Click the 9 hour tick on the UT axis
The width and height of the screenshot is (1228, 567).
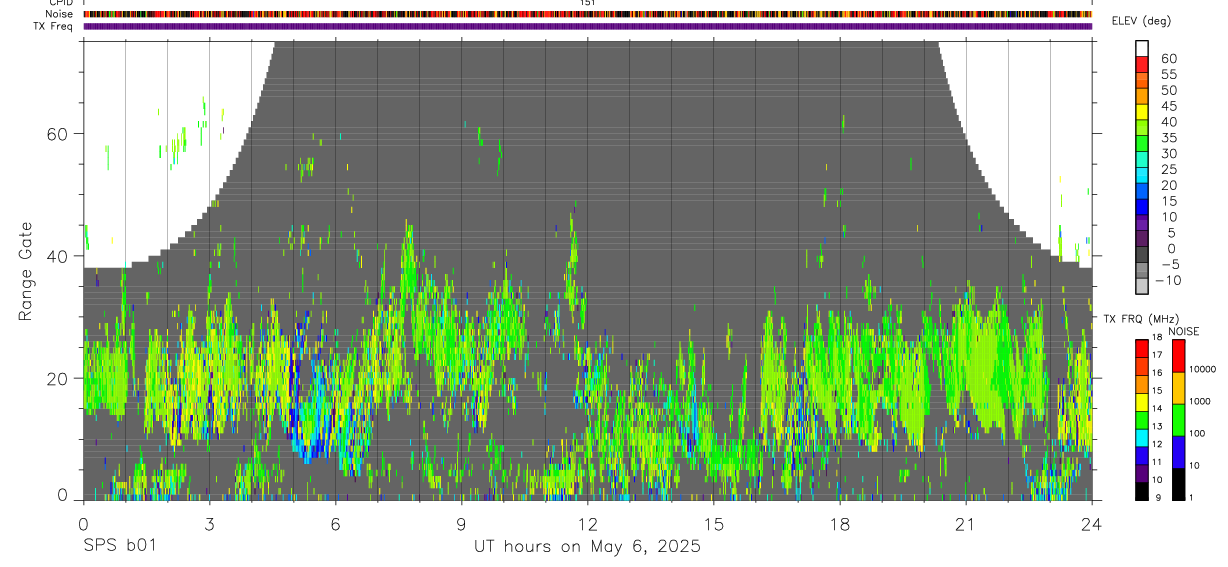tap(461, 523)
